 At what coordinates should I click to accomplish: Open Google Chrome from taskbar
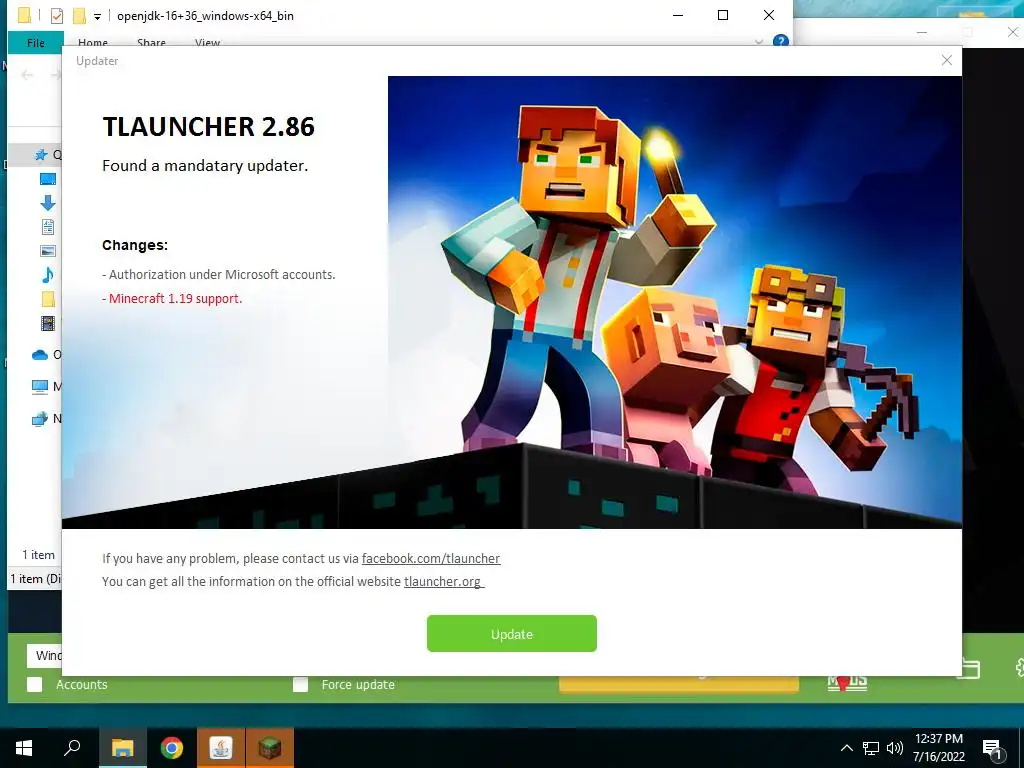pyautogui.click(x=172, y=748)
